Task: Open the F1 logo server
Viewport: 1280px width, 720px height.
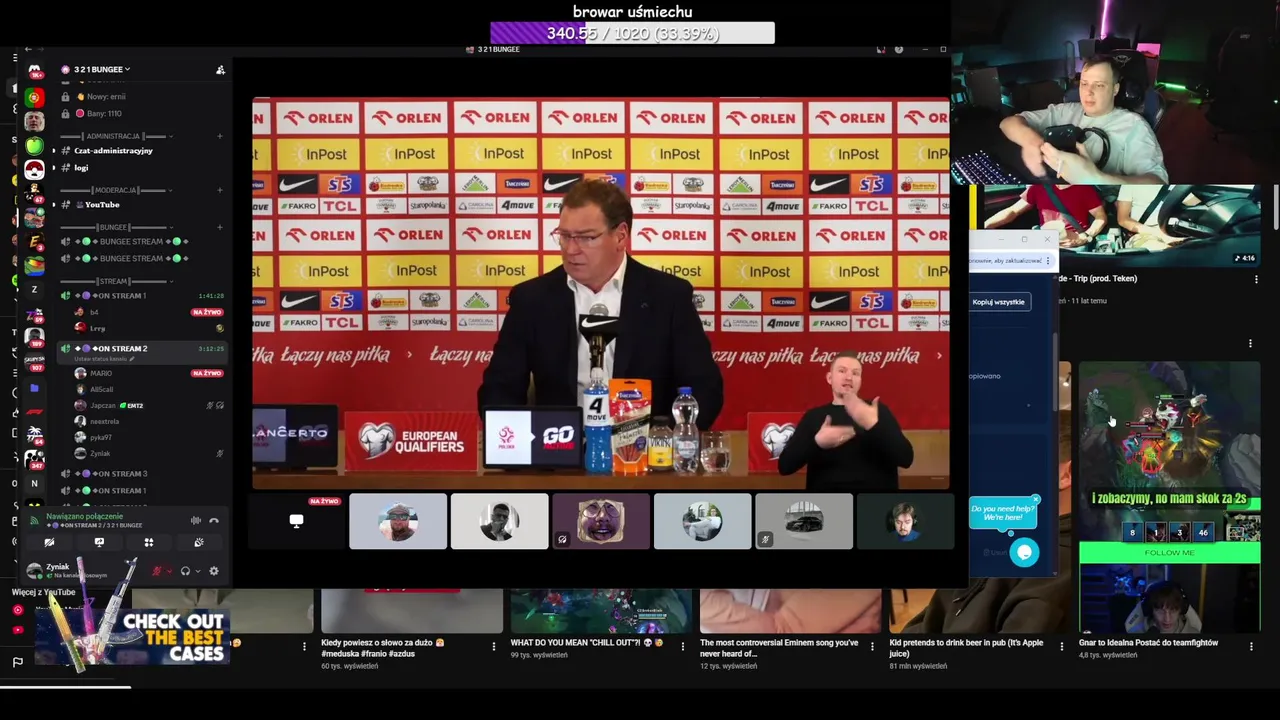Action: pyautogui.click(x=34, y=411)
